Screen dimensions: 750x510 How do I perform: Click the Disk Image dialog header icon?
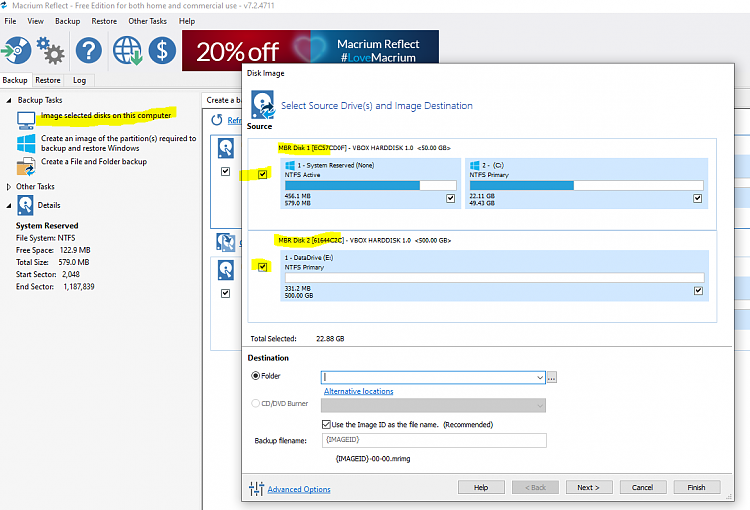[x=263, y=105]
